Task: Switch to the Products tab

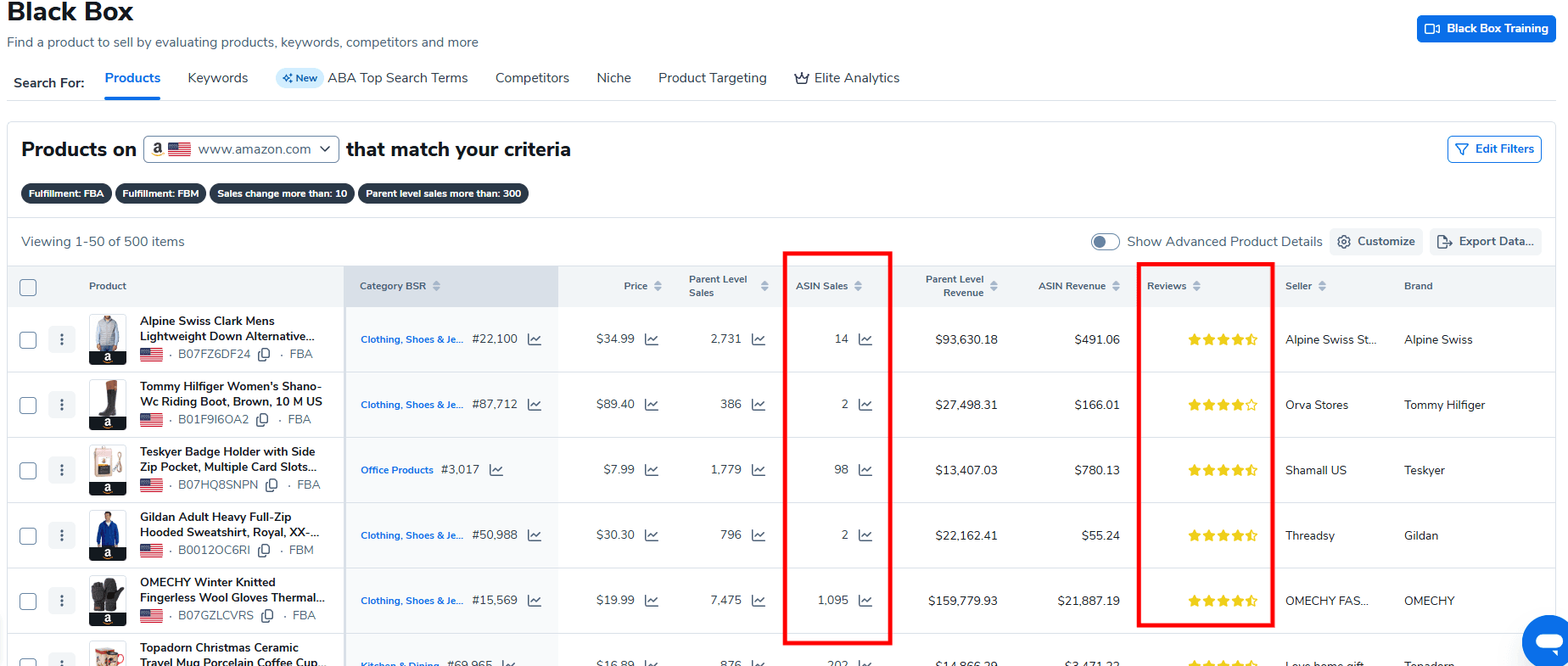Action: 132,78
